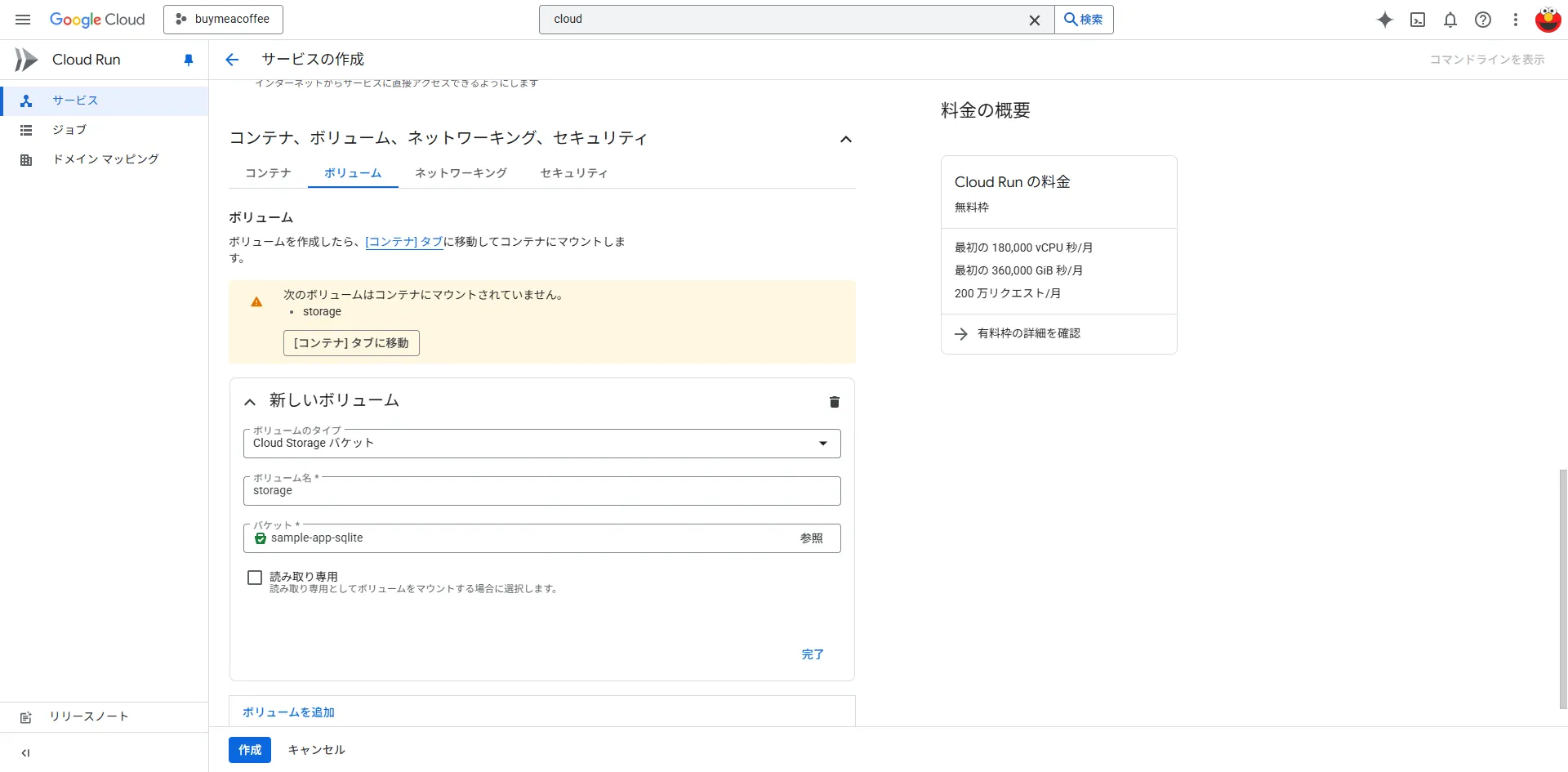Open the main navigation hamburger menu
This screenshot has width=1568, height=772.
(x=23, y=20)
